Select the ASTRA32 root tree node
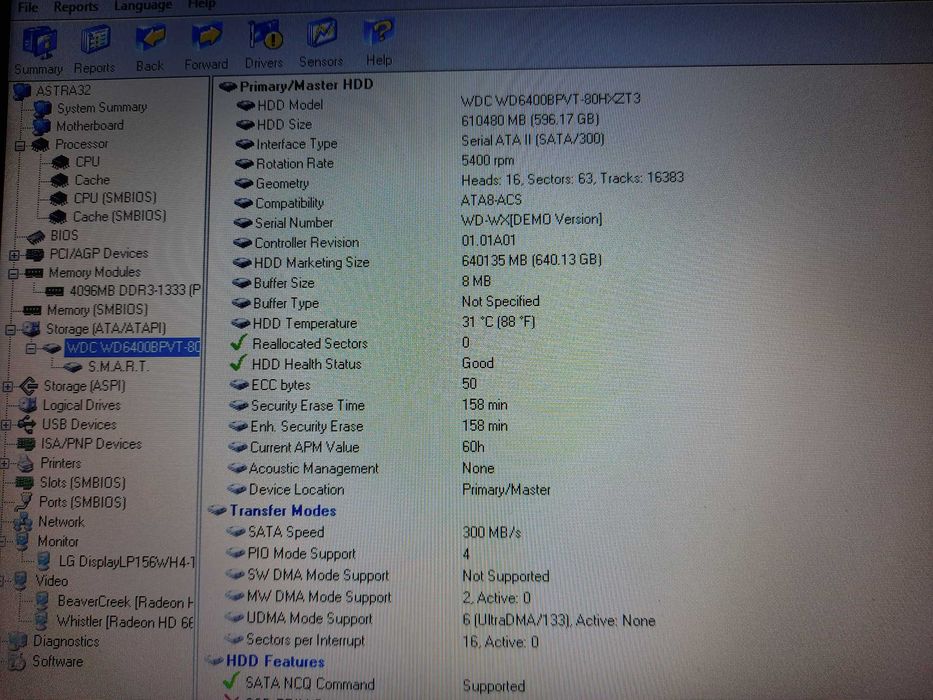The height and width of the screenshot is (700, 933). [63, 90]
